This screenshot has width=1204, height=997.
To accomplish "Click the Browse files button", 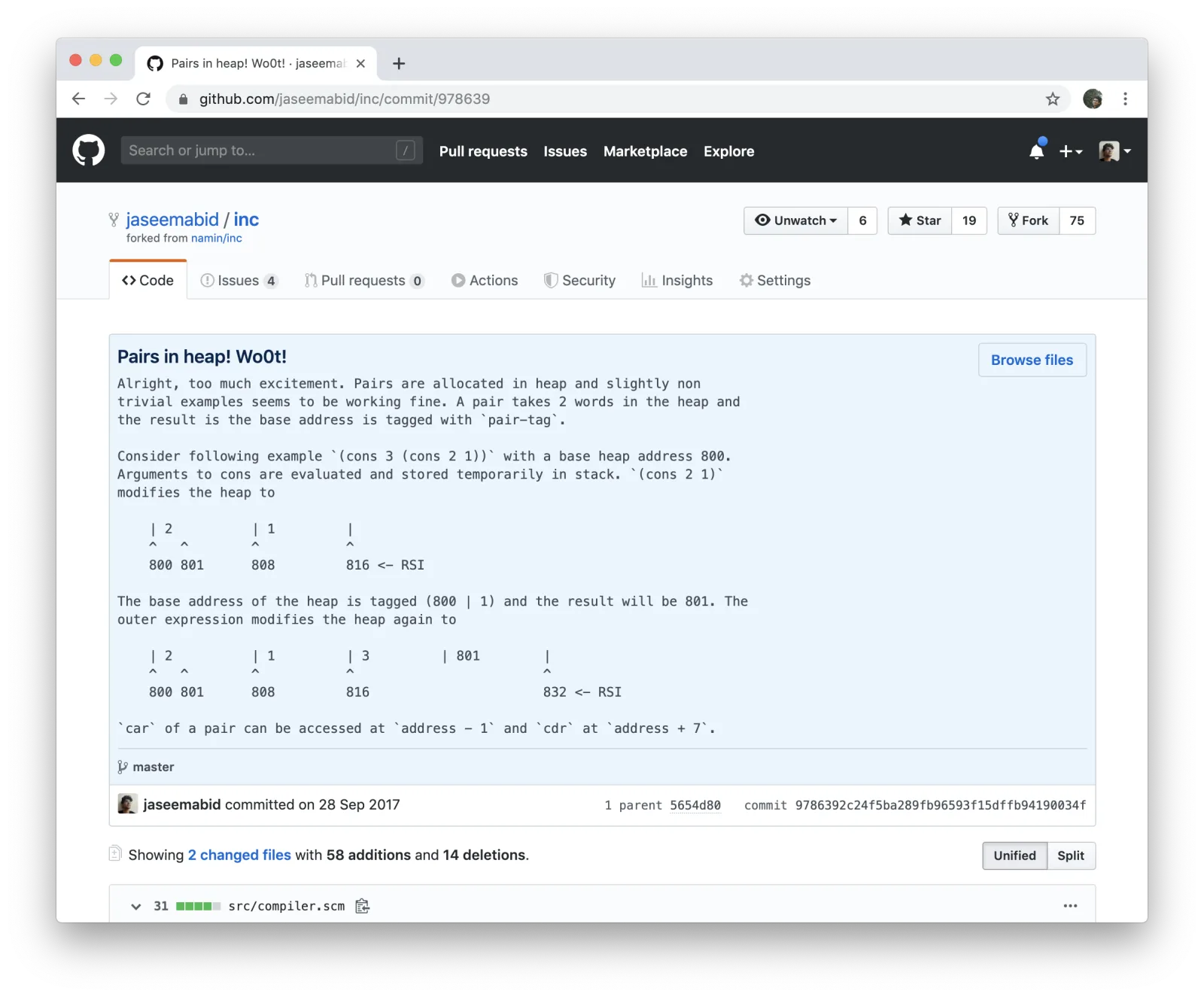I will click(x=1032, y=360).
